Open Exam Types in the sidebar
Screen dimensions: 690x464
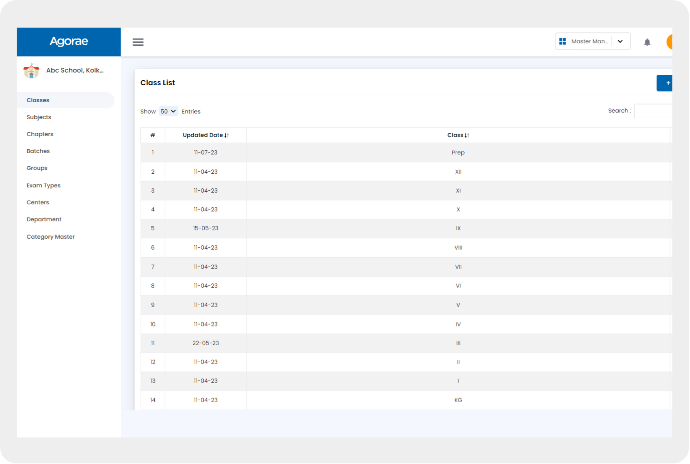pyautogui.click(x=43, y=185)
